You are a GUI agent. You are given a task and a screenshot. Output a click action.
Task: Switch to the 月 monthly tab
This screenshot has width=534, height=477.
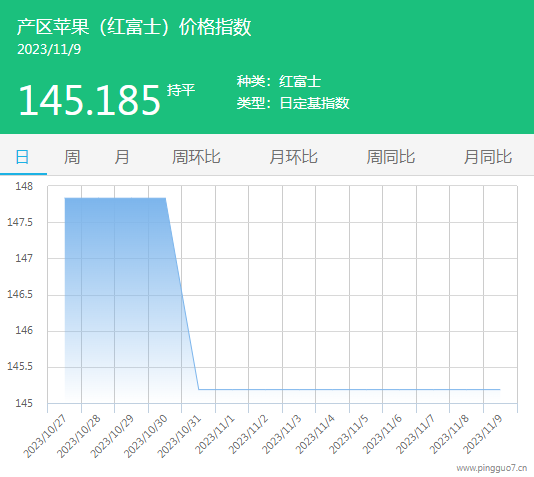[x=122, y=157]
